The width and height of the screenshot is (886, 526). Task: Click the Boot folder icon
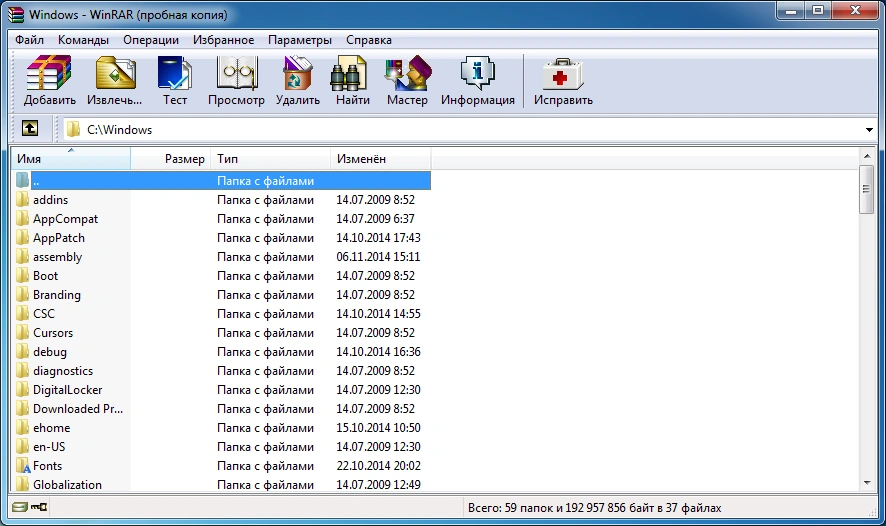tap(22, 276)
